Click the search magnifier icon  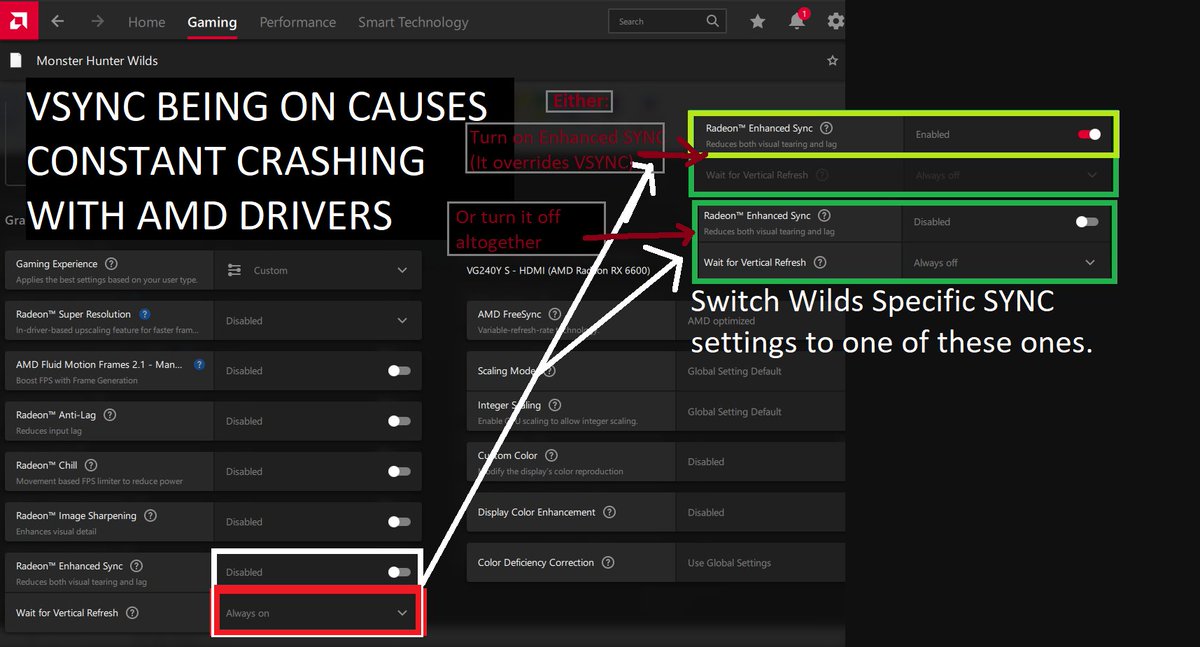tap(713, 21)
